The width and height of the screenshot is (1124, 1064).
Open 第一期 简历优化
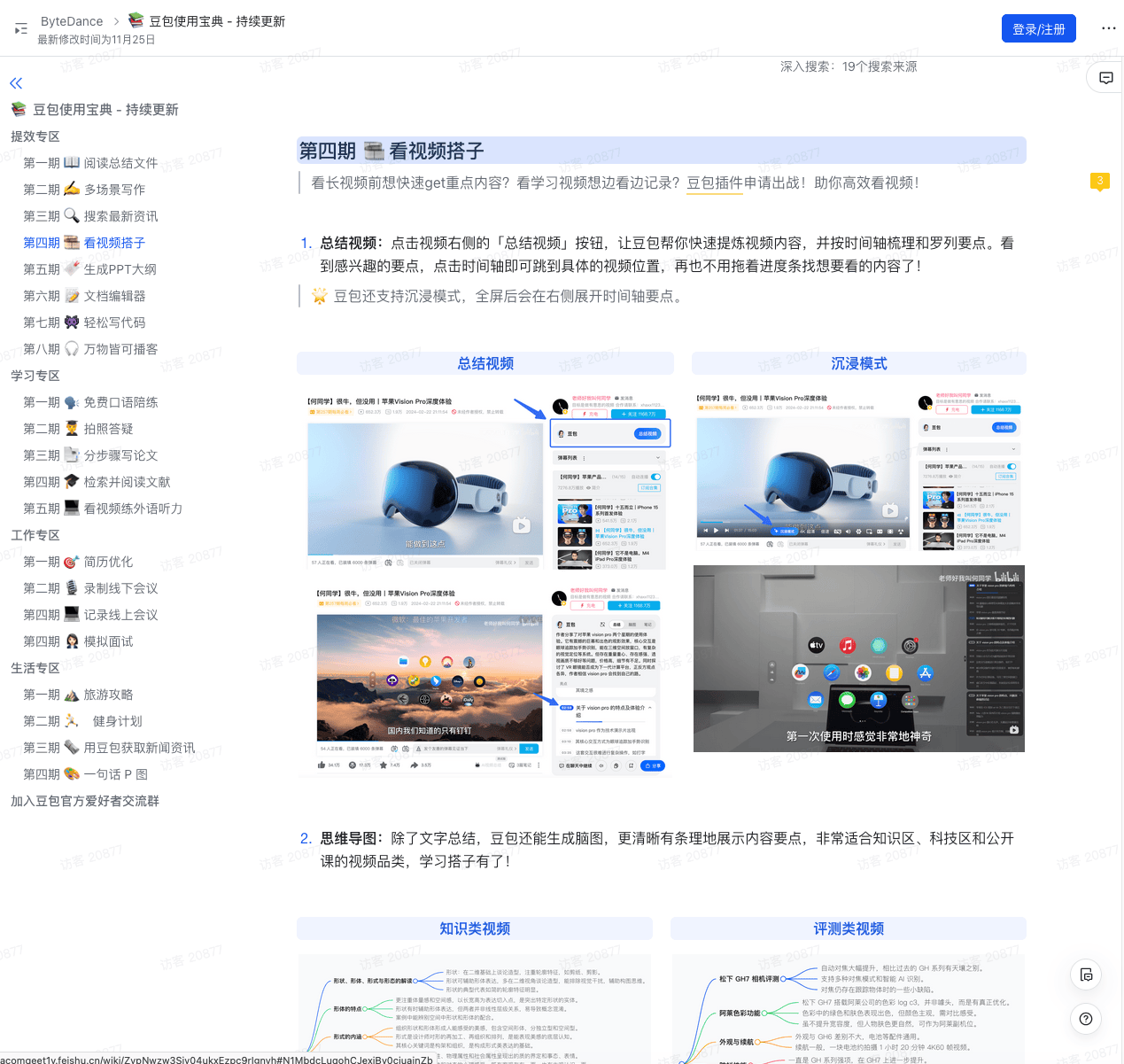[78, 562]
